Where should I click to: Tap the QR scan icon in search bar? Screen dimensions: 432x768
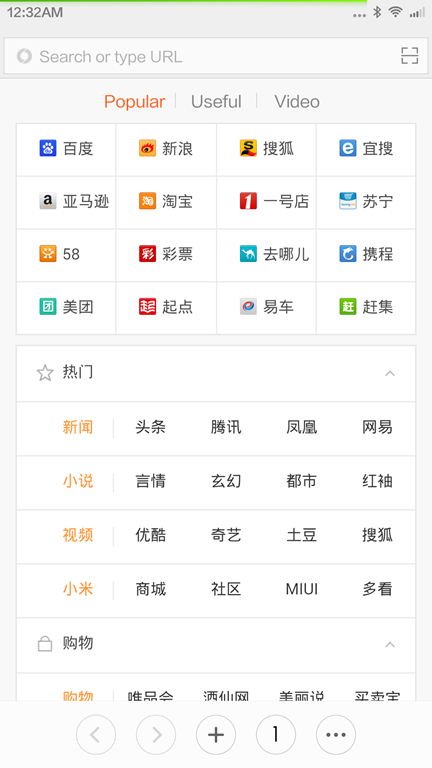tap(409, 56)
